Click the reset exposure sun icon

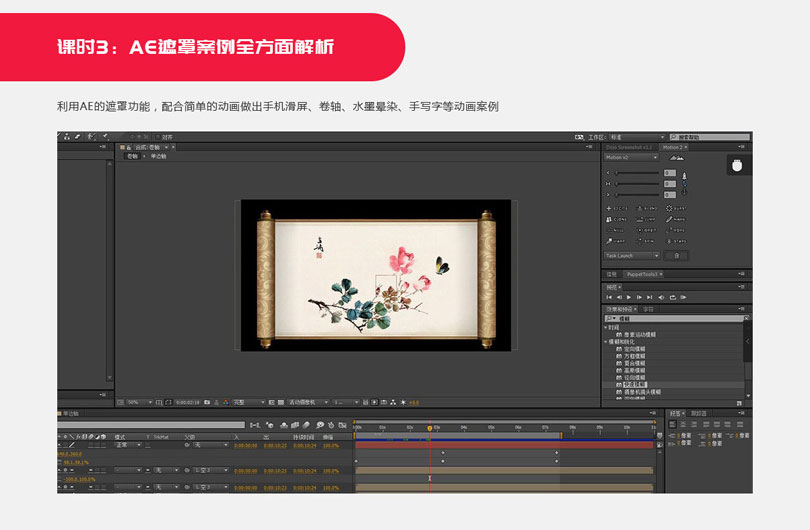coord(403,402)
